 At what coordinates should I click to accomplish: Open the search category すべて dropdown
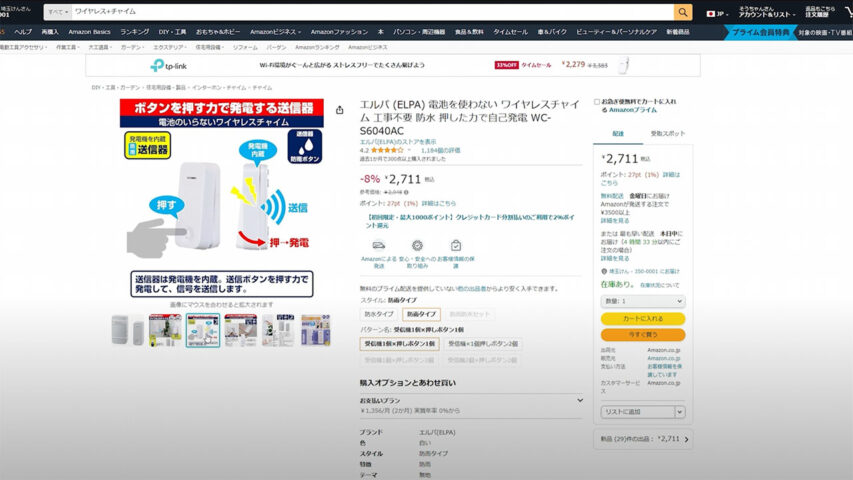[x=56, y=12]
